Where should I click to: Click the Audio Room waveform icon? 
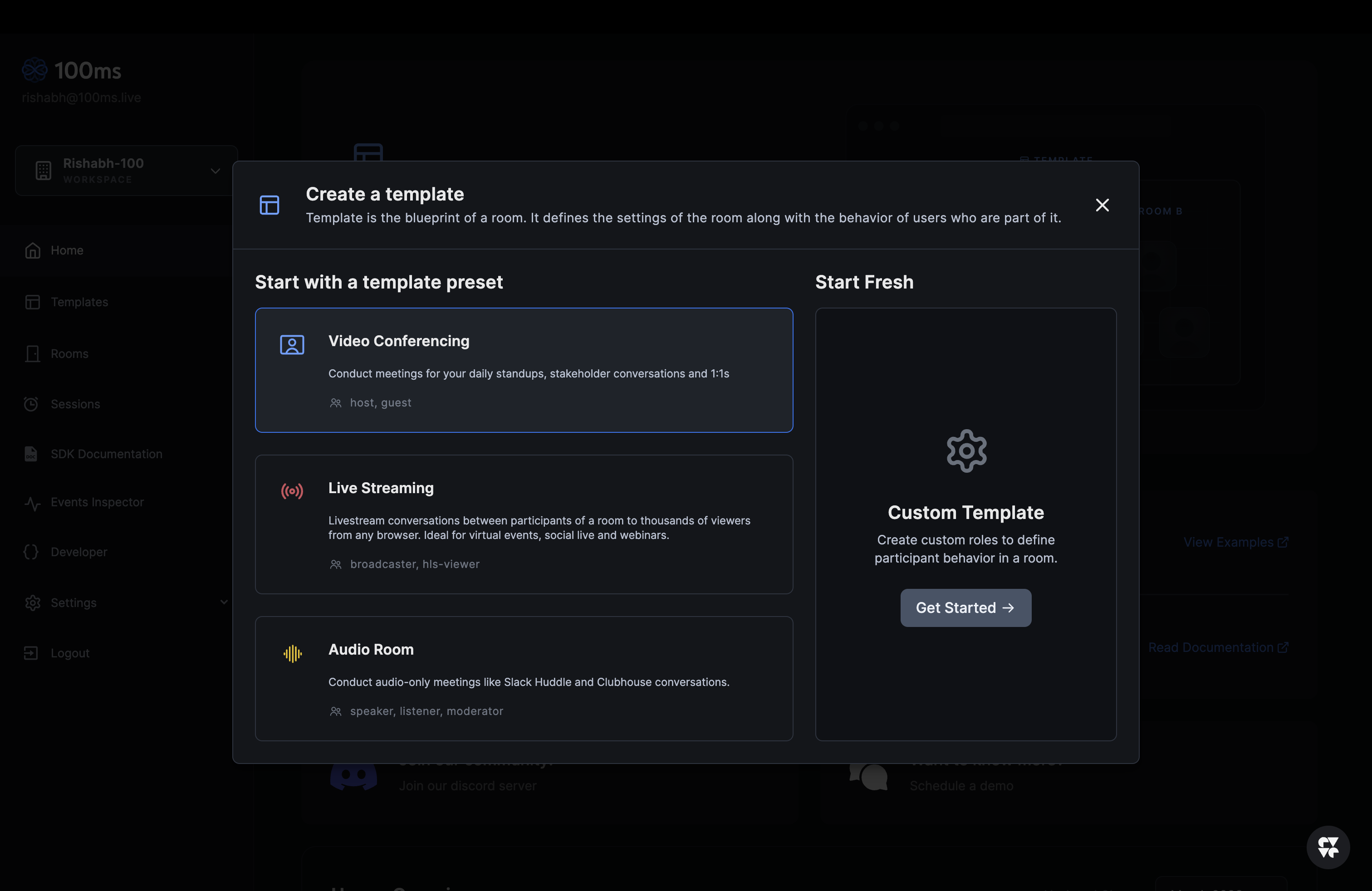[x=292, y=653]
